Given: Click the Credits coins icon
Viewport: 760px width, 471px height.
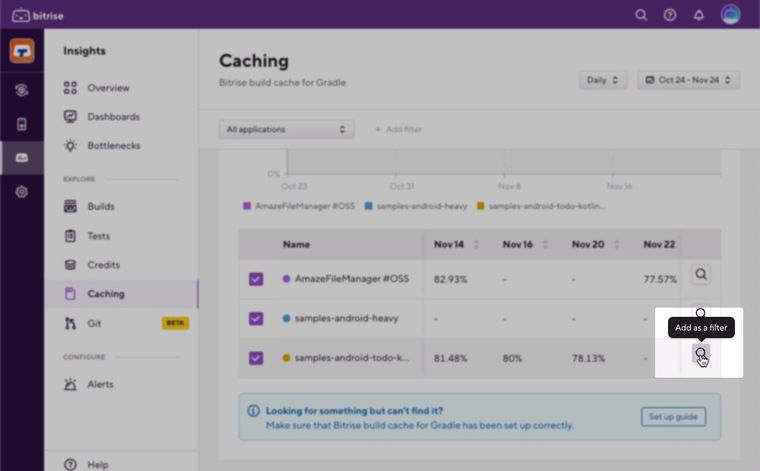Looking at the screenshot, I should pos(70,265).
